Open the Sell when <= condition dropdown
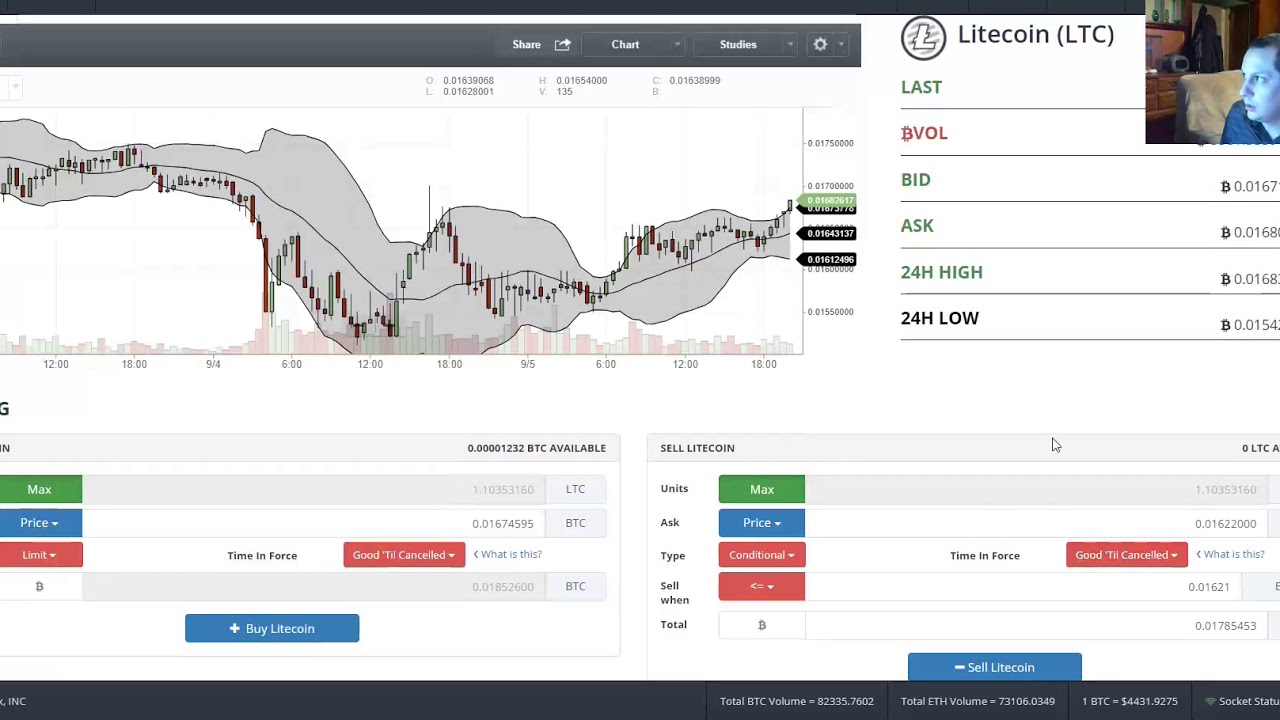Screen dimensions: 1280x720 coord(762,586)
